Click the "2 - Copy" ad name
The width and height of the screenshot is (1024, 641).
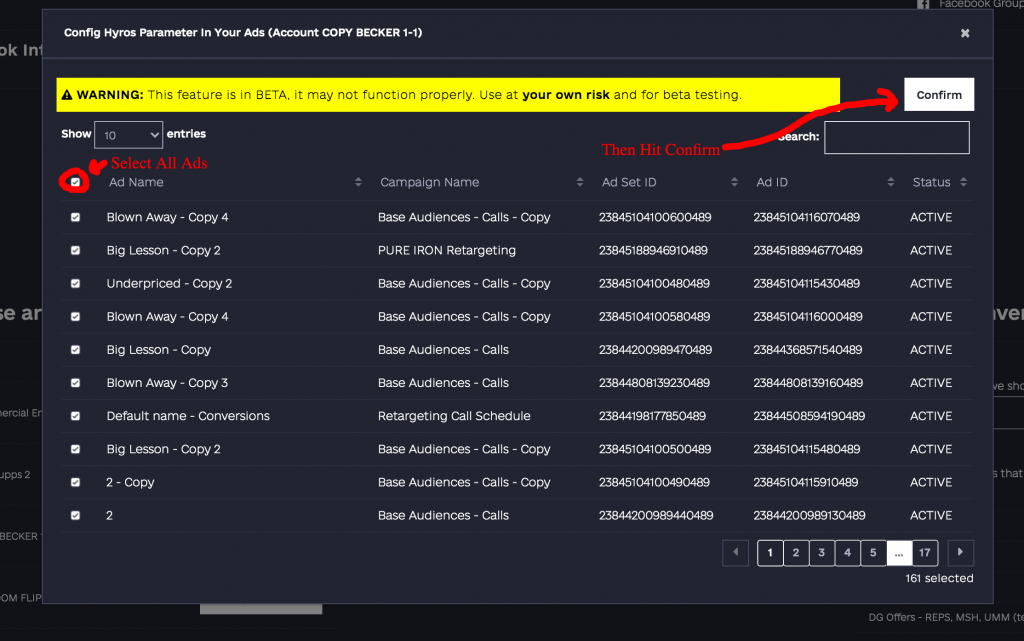(x=130, y=482)
